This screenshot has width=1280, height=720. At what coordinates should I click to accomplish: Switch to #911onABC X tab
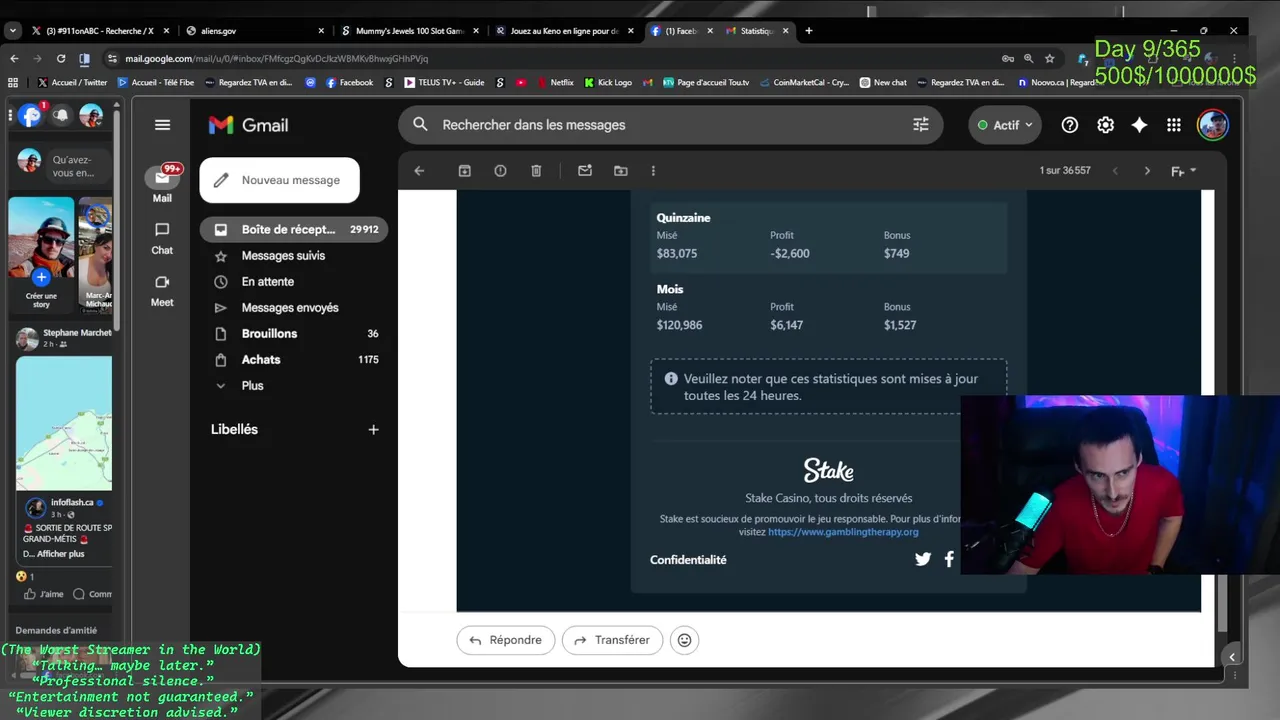point(98,31)
